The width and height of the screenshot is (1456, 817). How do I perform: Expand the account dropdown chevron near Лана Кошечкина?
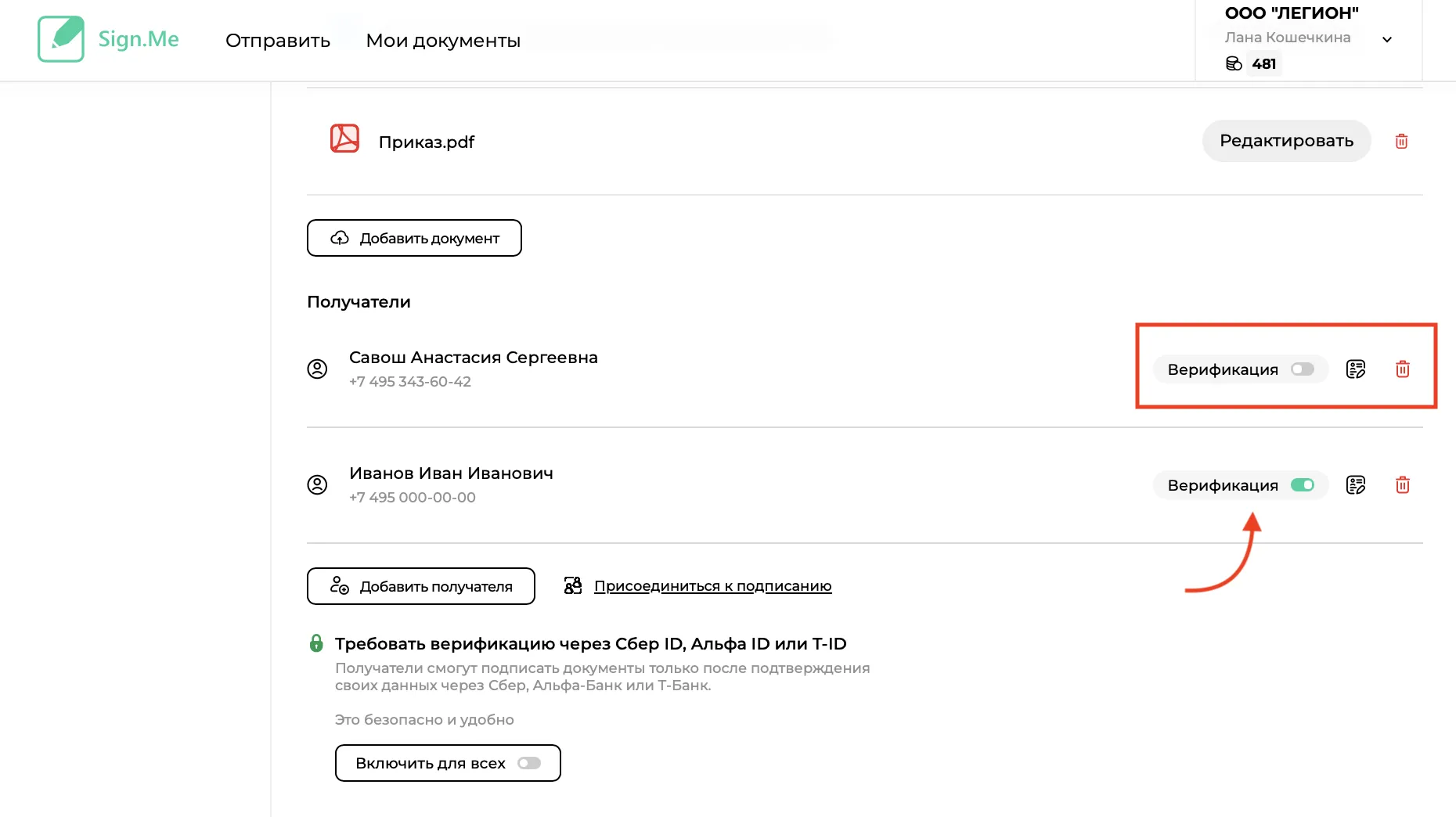tap(1386, 39)
